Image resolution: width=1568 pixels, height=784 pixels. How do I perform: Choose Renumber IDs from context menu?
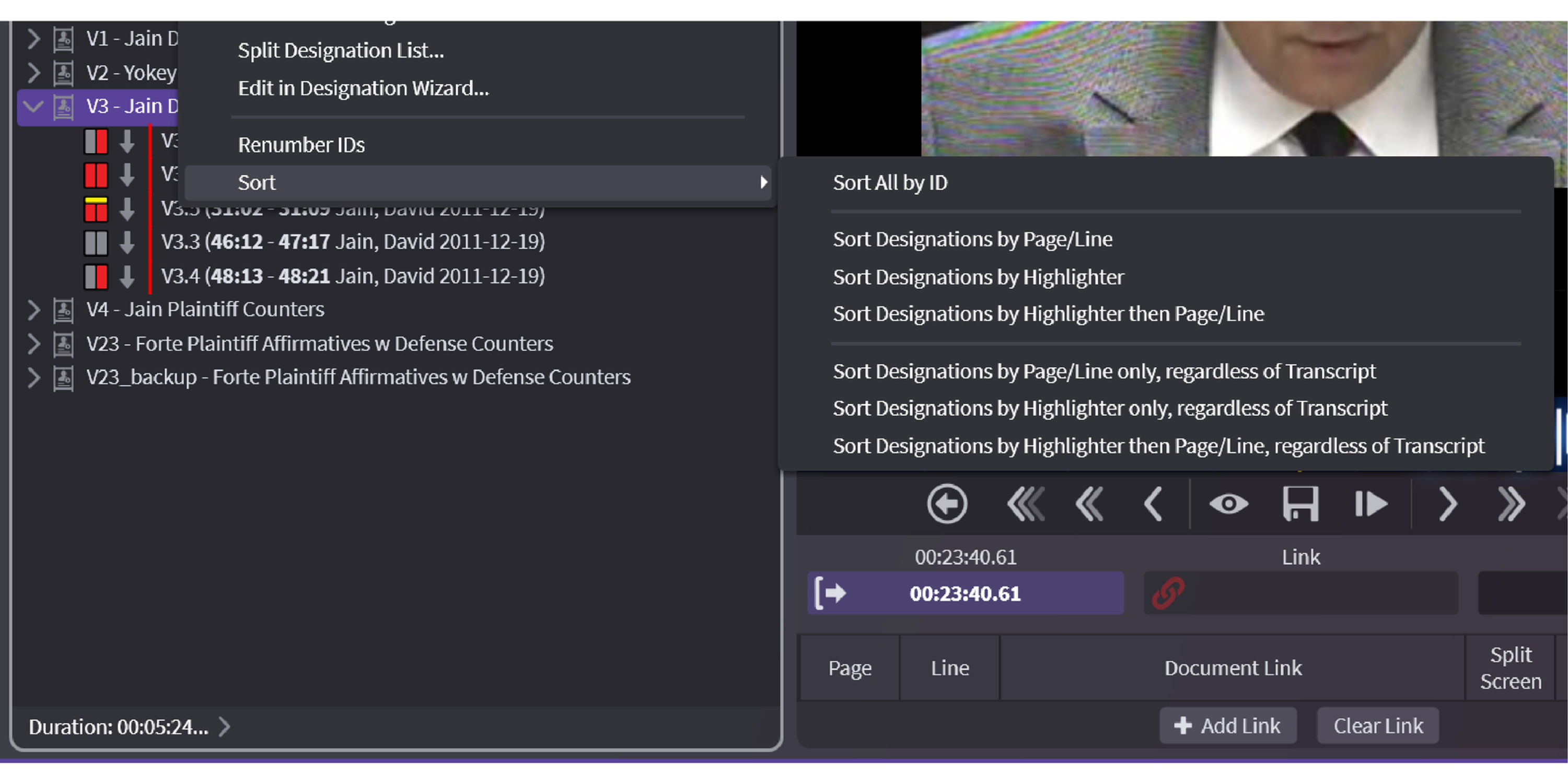301,145
